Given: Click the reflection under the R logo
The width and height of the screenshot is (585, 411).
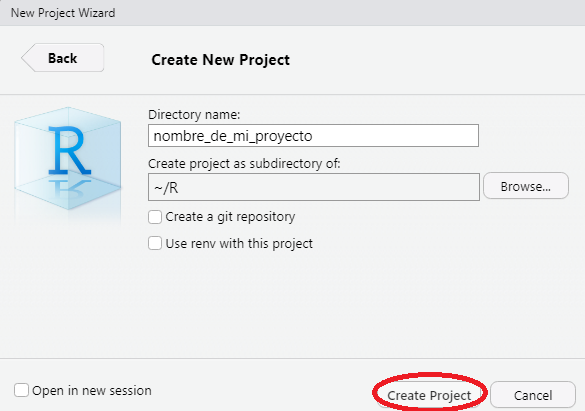Looking at the screenshot, I should coord(70,188).
